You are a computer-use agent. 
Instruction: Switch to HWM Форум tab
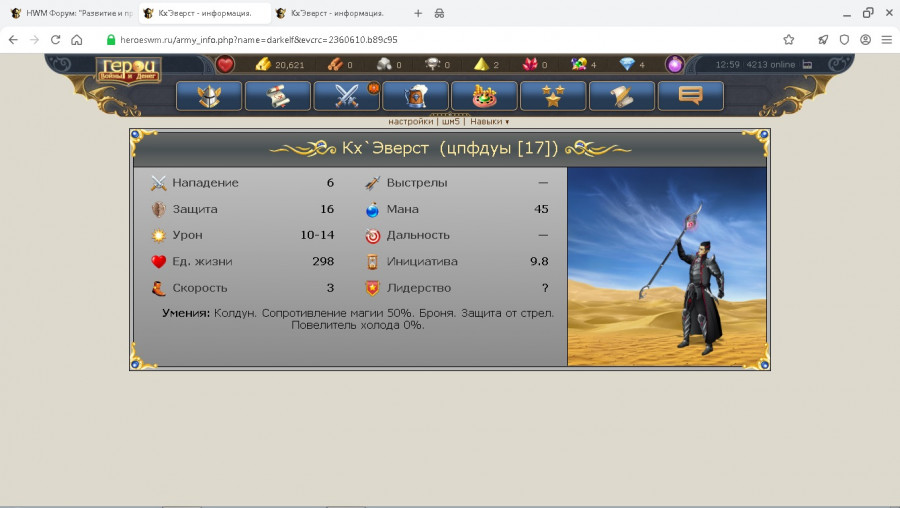72,13
